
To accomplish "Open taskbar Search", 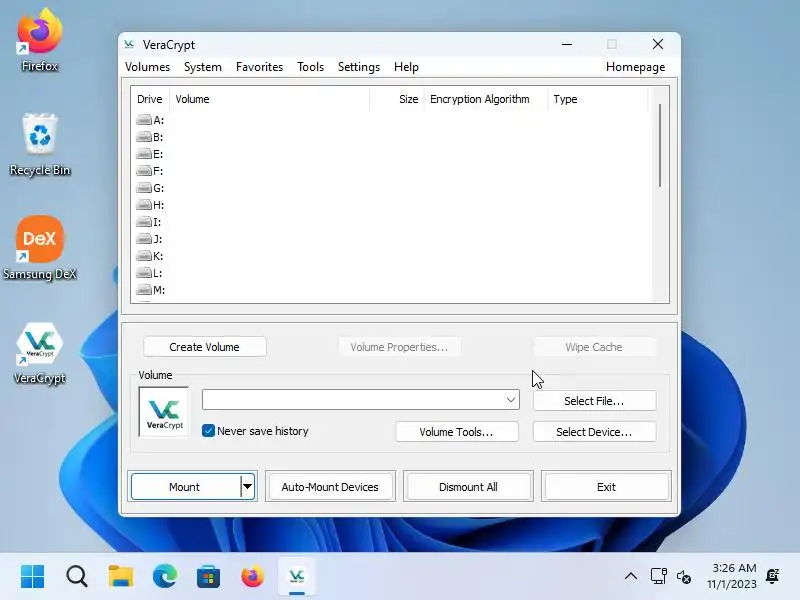I will [77, 577].
